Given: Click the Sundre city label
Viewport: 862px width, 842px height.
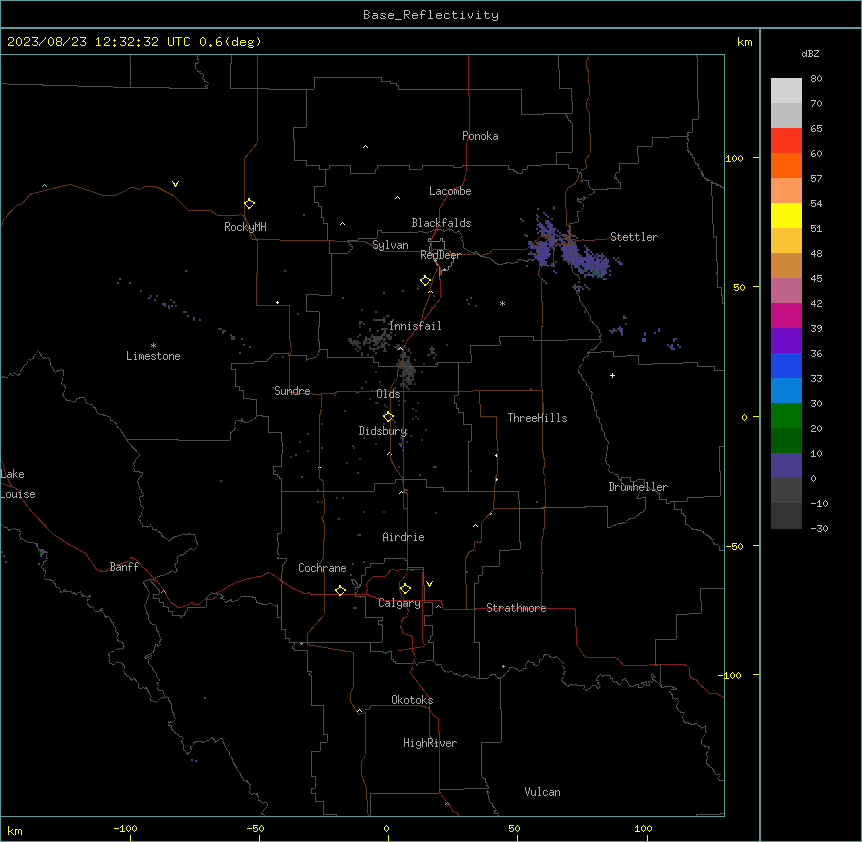Looking at the screenshot, I should coord(292,391).
